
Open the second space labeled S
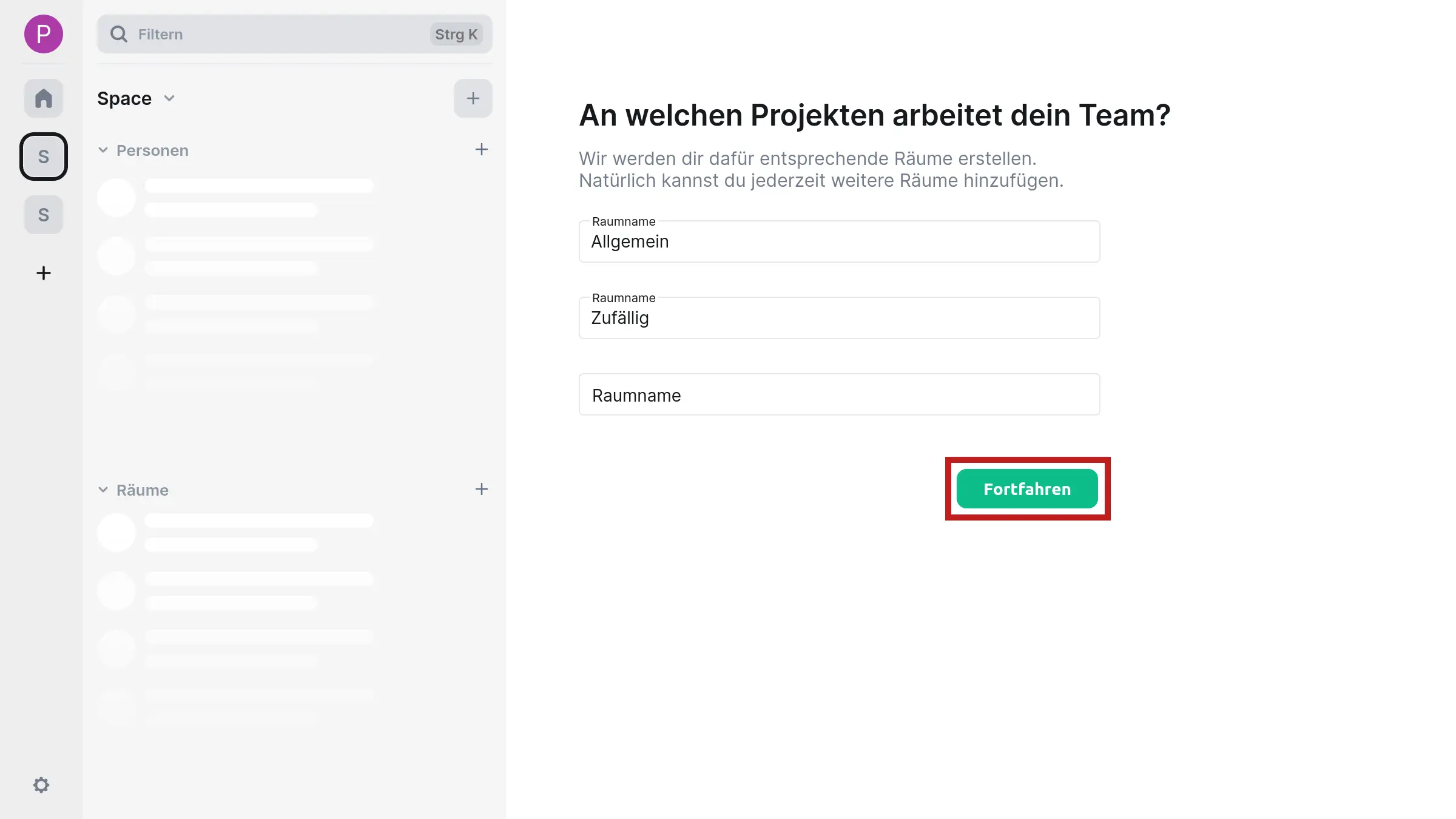[43, 214]
